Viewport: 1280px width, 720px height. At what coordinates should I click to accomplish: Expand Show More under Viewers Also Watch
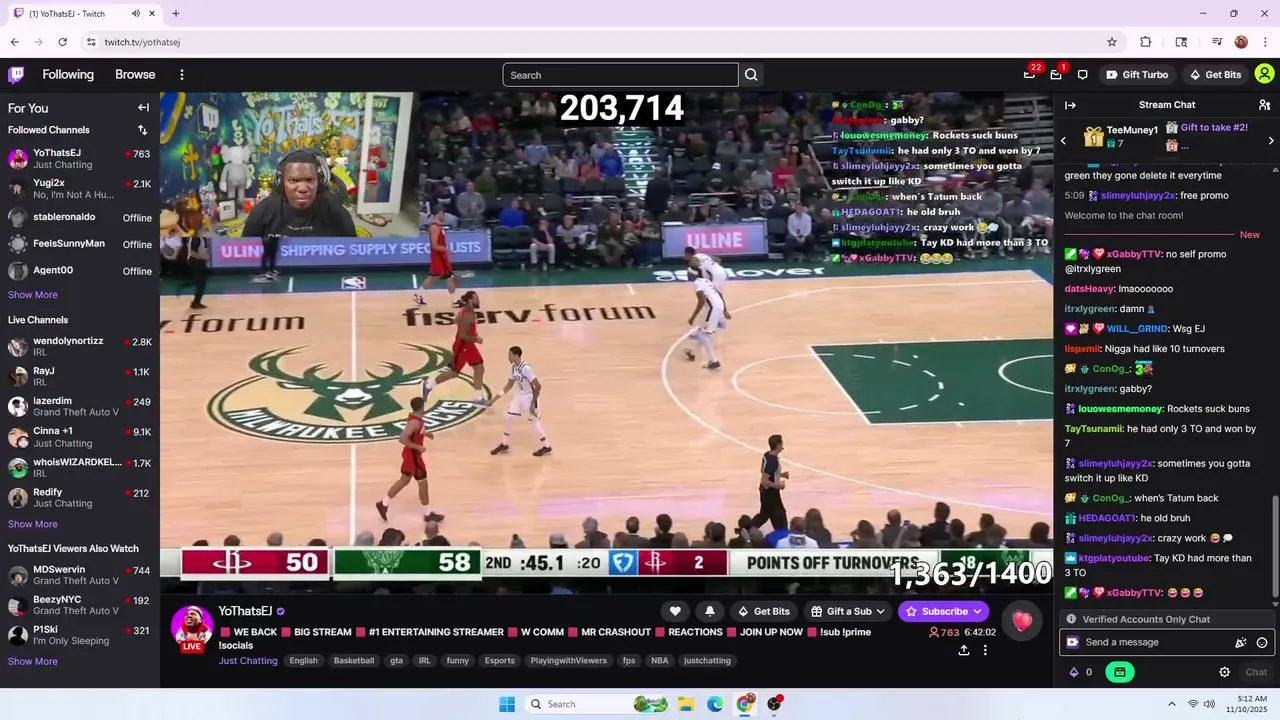33,661
